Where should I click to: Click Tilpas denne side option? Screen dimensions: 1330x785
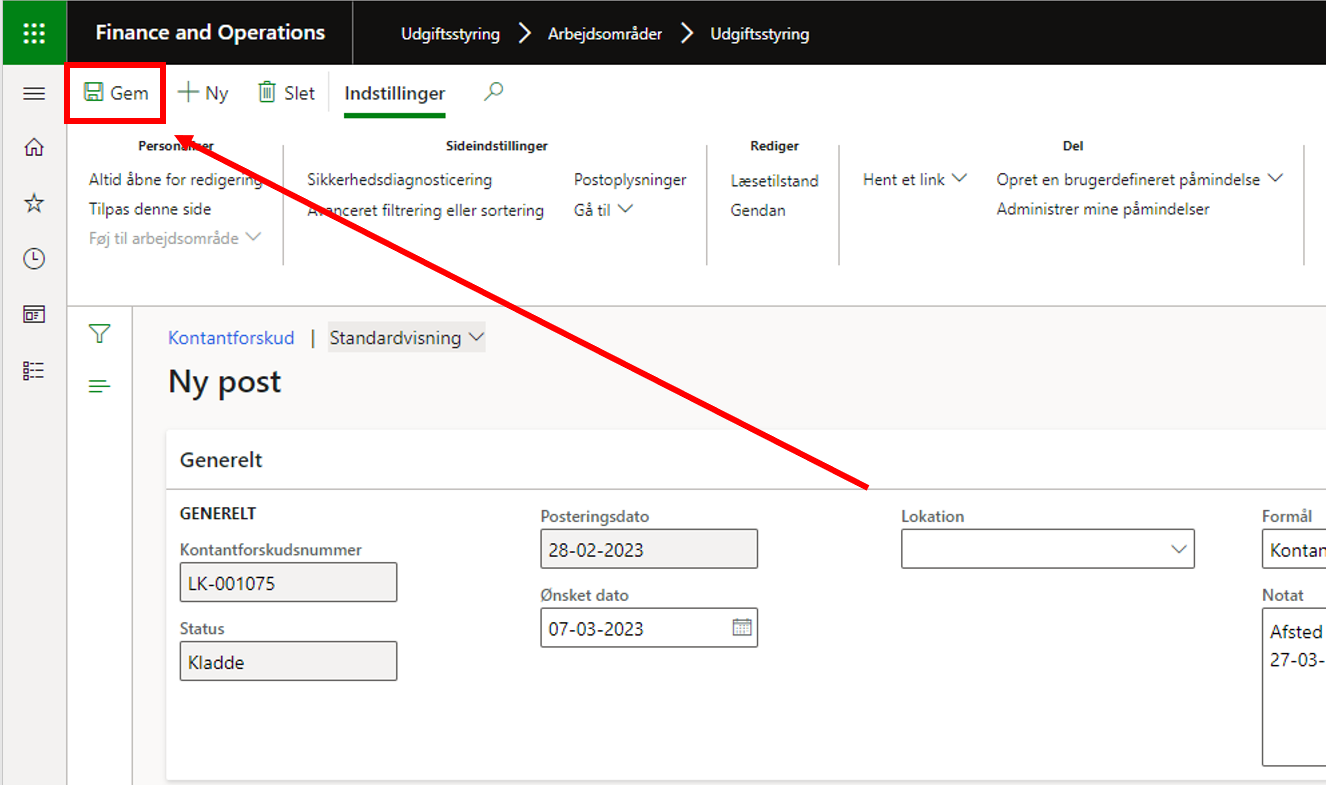point(150,209)
